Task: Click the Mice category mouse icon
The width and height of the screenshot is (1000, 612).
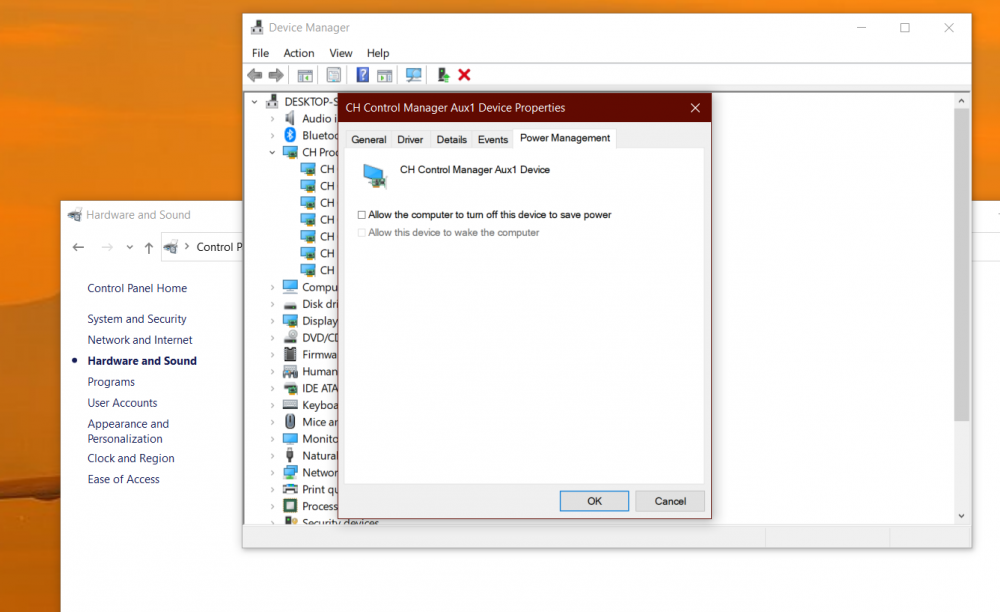Action: click(290, 422)
